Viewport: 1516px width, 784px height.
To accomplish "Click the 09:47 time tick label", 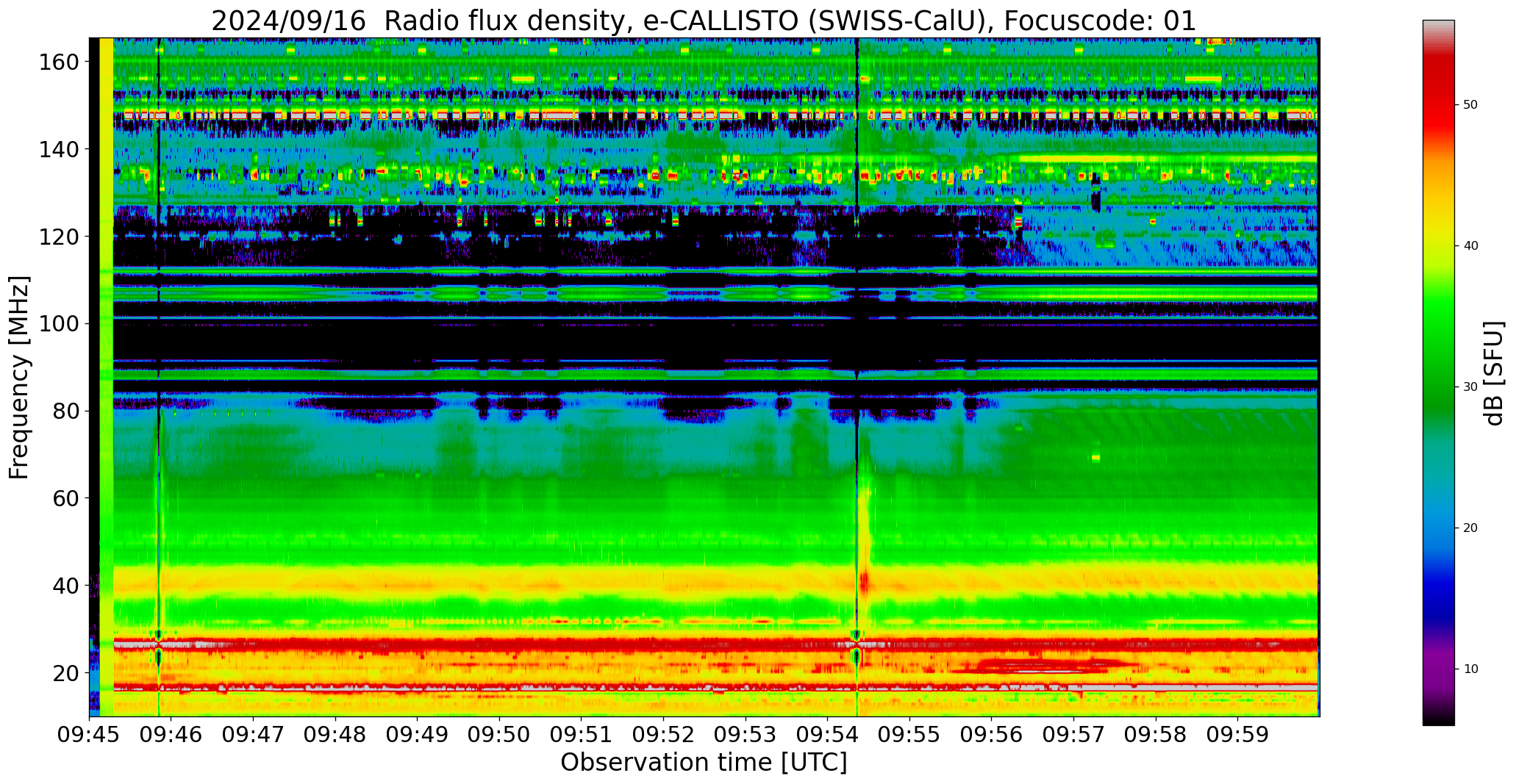I will click(x=253, y=735).
